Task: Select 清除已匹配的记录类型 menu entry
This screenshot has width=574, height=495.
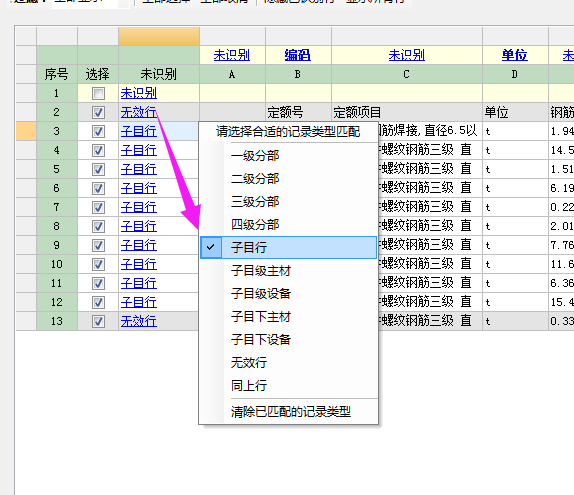Action: 288,412
